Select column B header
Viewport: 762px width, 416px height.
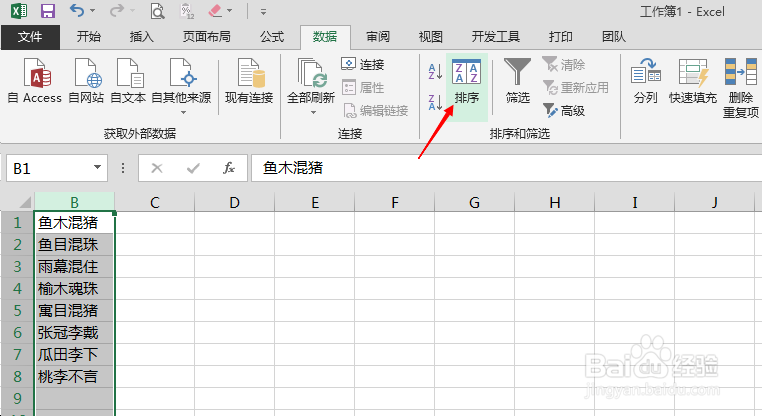74,202
